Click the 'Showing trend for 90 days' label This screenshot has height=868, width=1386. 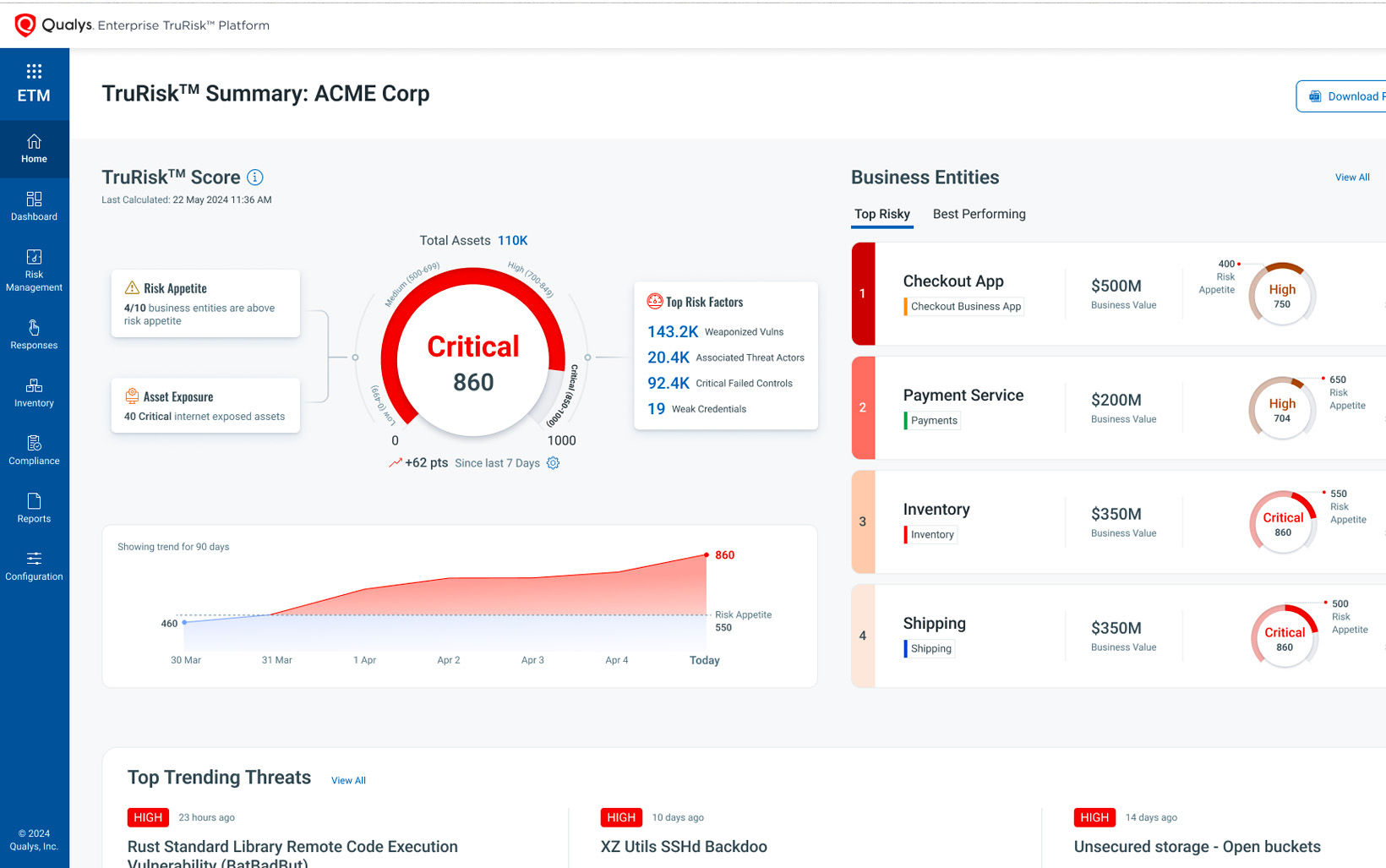point(173,547)
